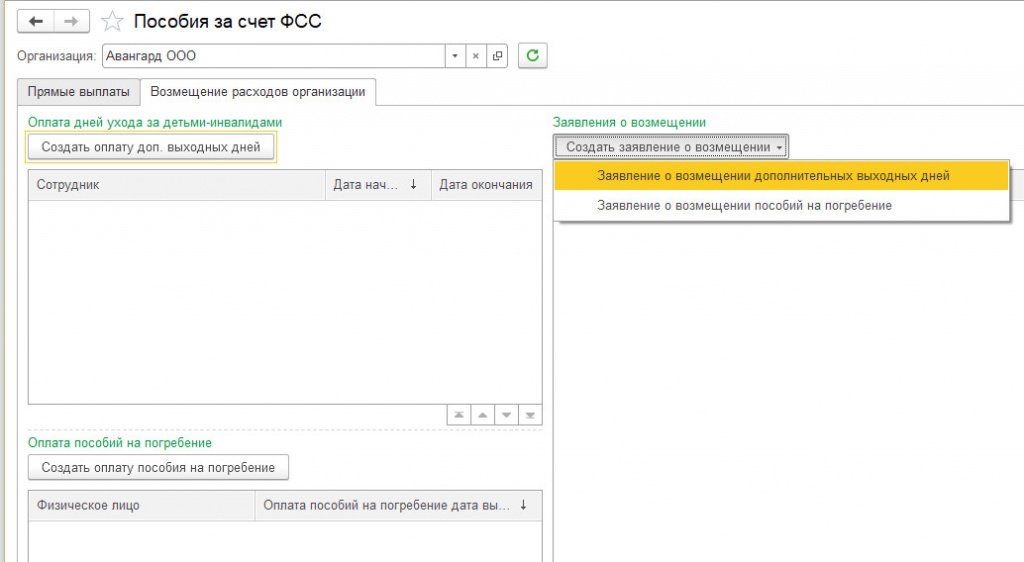Switch to the Прямые выплаты tab
Screen dimensions: 1024x562
[x=78, y=92]
